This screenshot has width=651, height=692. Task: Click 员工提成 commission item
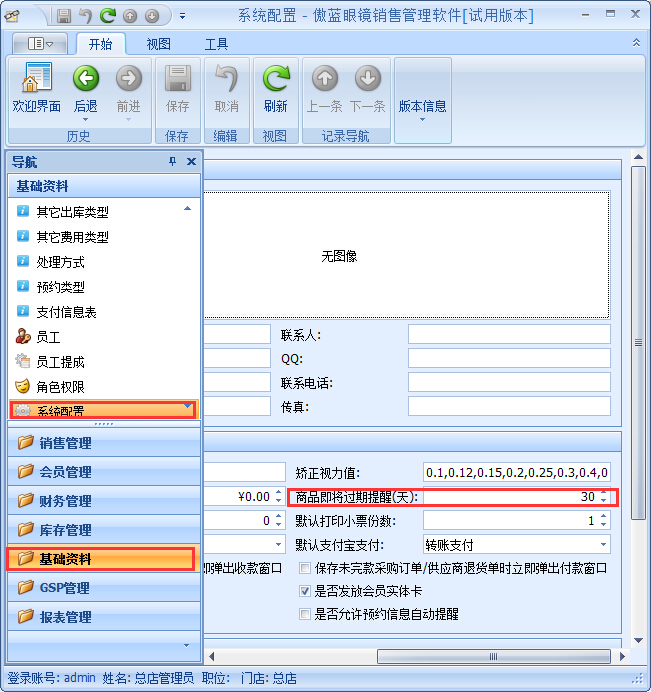pos(60,362)
